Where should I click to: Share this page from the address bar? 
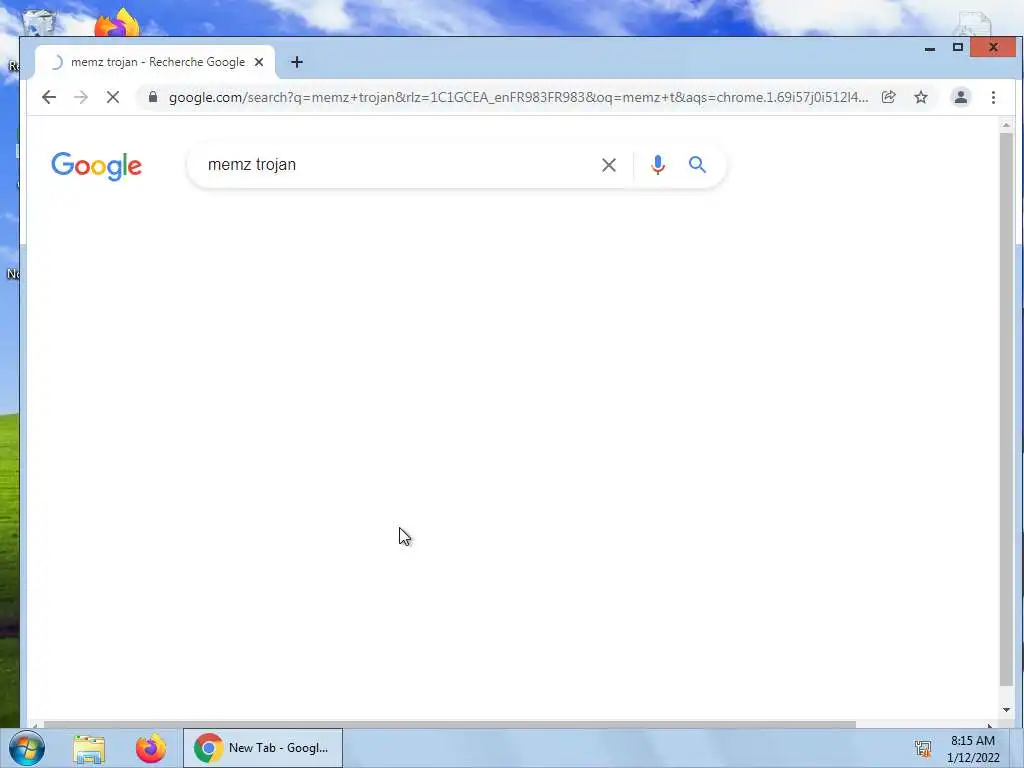[x=888, y=97]
